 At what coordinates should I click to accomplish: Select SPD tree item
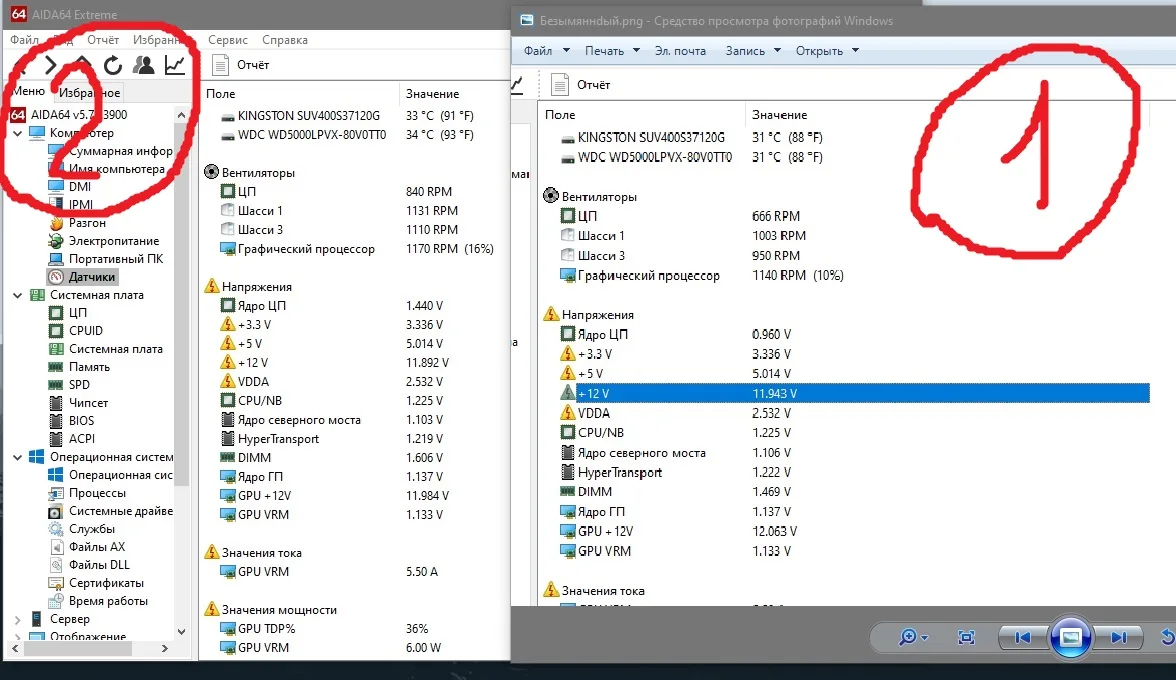(80, 385)
